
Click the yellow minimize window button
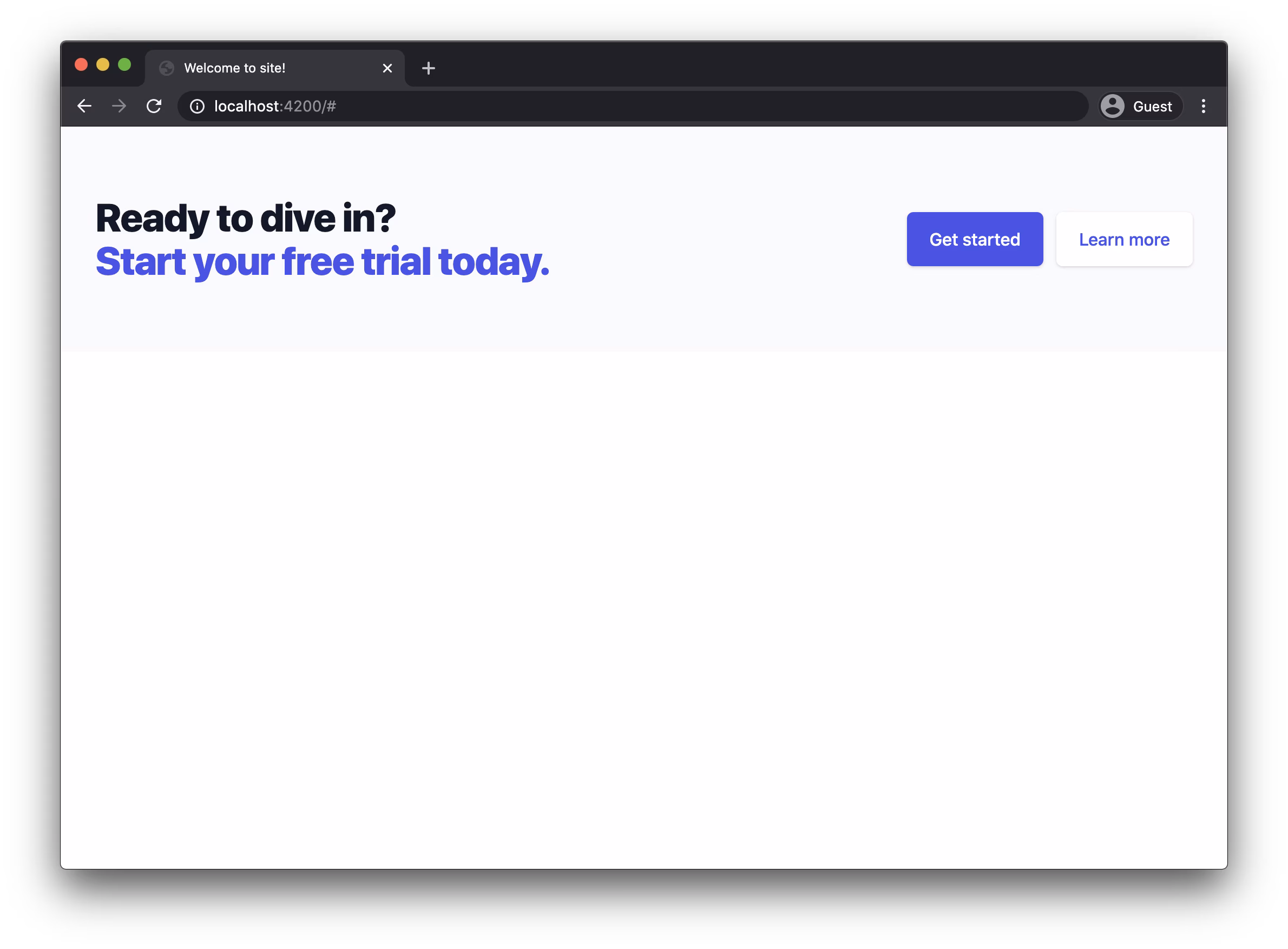click(103, 64)
